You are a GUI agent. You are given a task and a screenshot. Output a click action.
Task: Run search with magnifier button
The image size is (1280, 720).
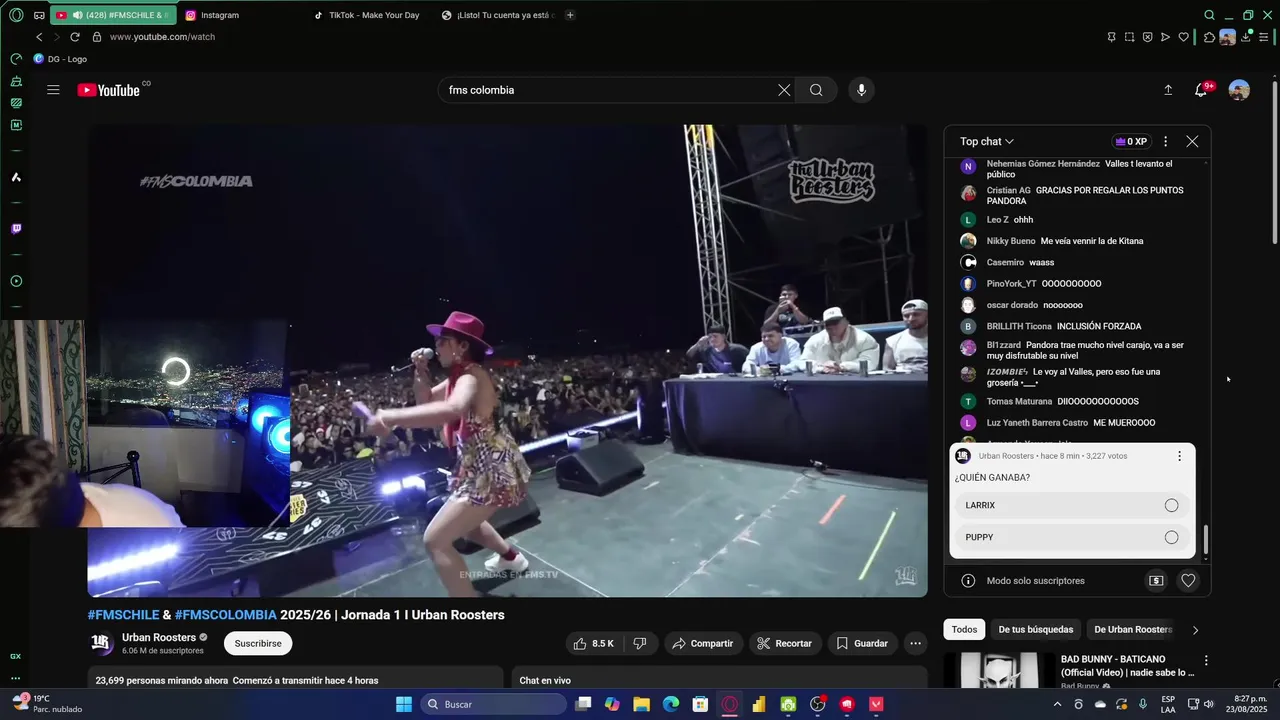pyautogui.click(x=816, y=90)
